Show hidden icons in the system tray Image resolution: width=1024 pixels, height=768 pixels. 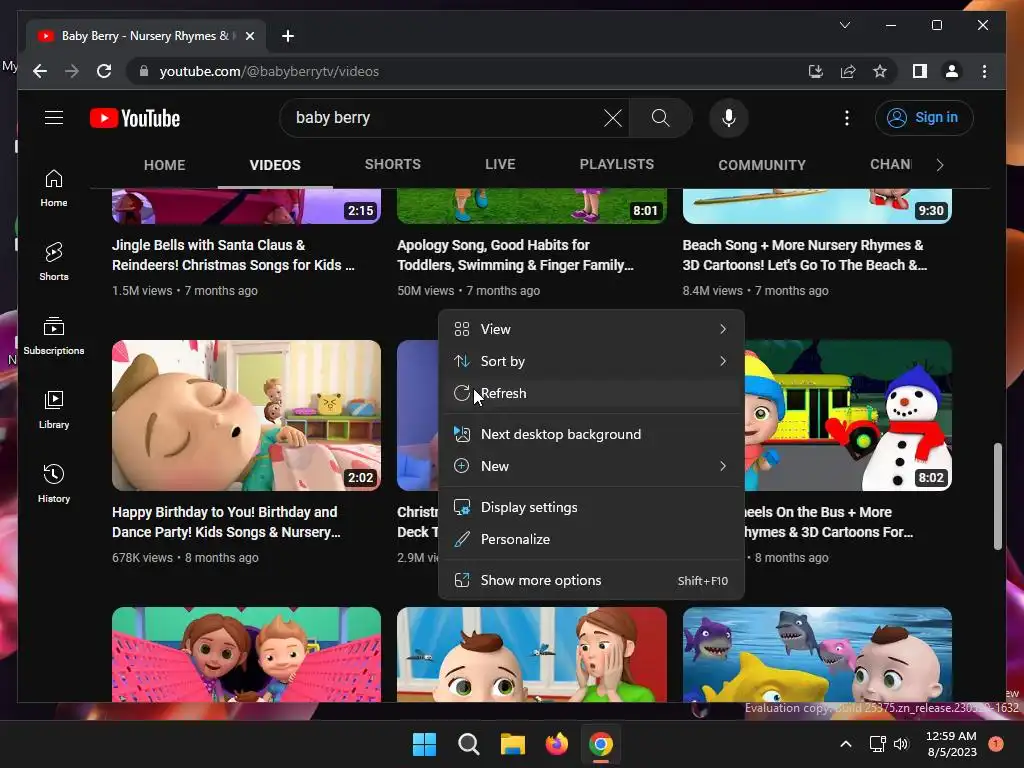coord(845,744)
